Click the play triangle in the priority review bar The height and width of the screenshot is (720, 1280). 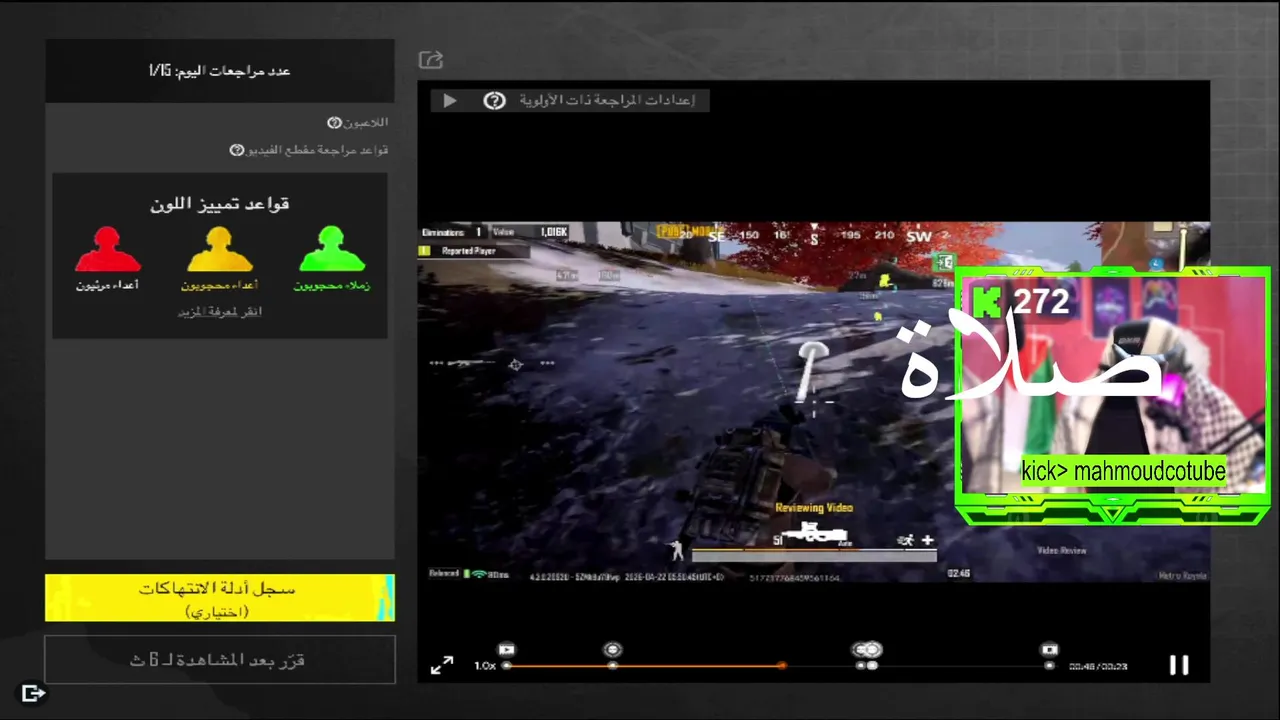pyautogui.click(x=449, y=100)
